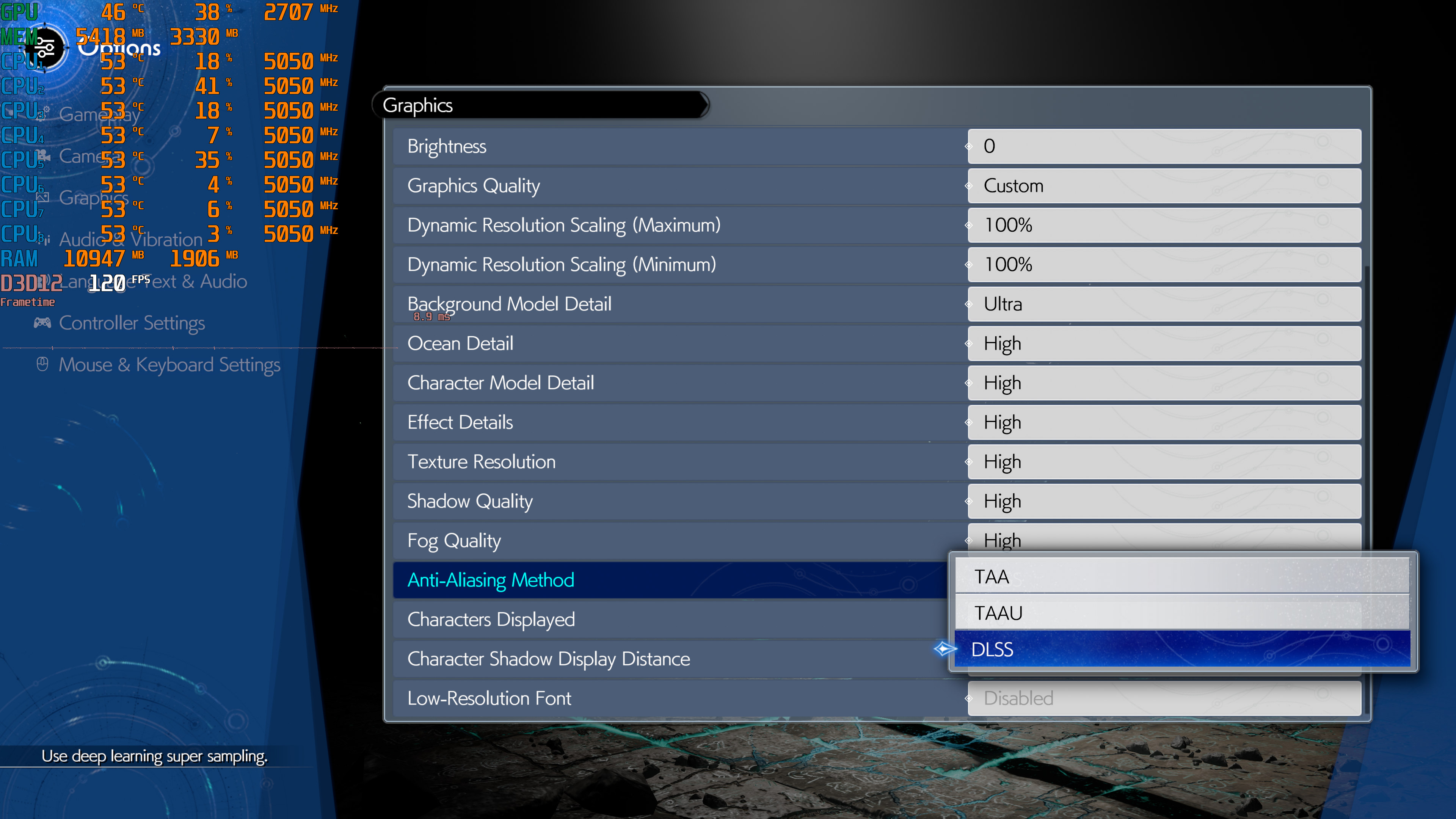
Task: Click the Audio & Vibration sidebar icon
Action: 45,239
